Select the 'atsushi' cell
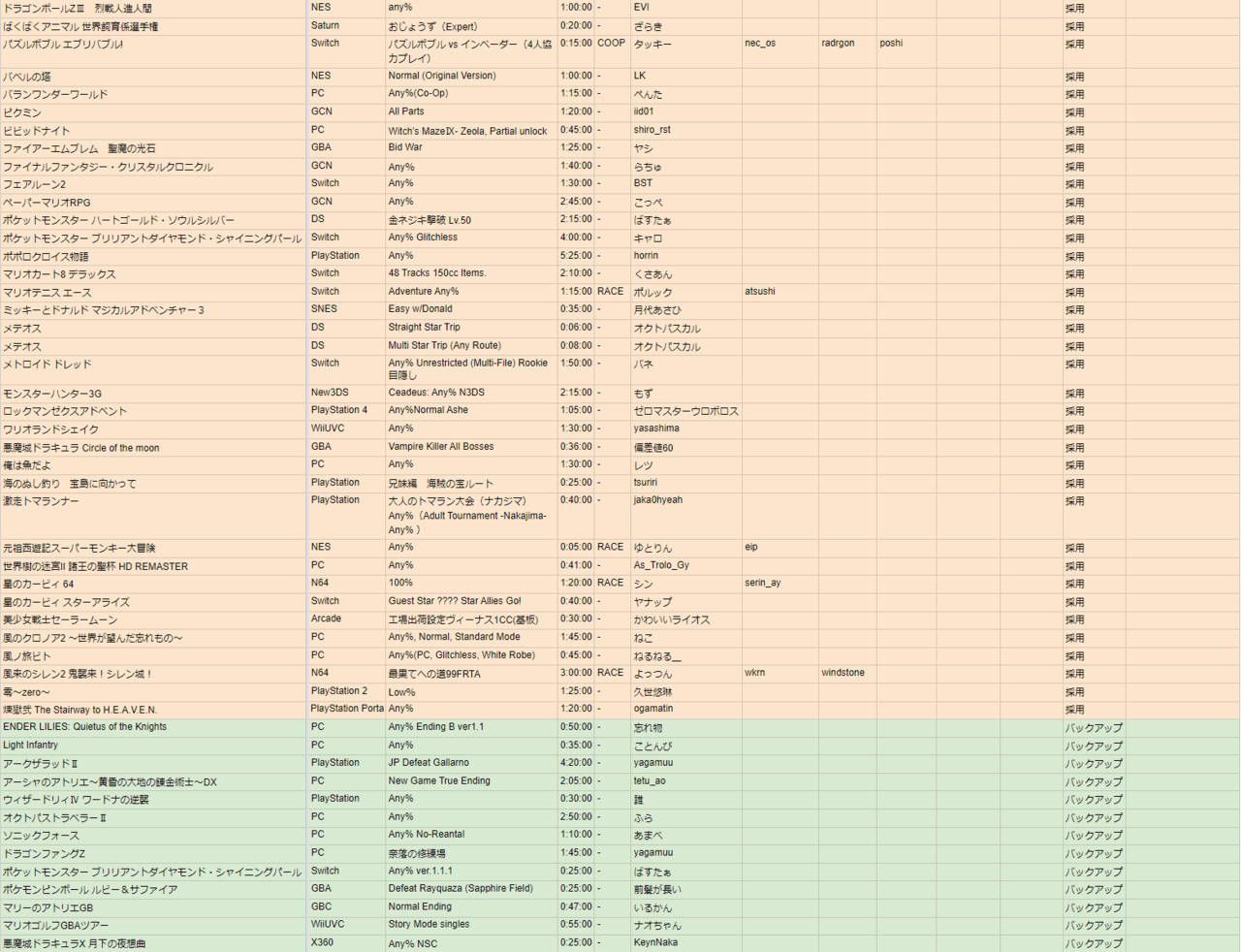 [780, 292]
